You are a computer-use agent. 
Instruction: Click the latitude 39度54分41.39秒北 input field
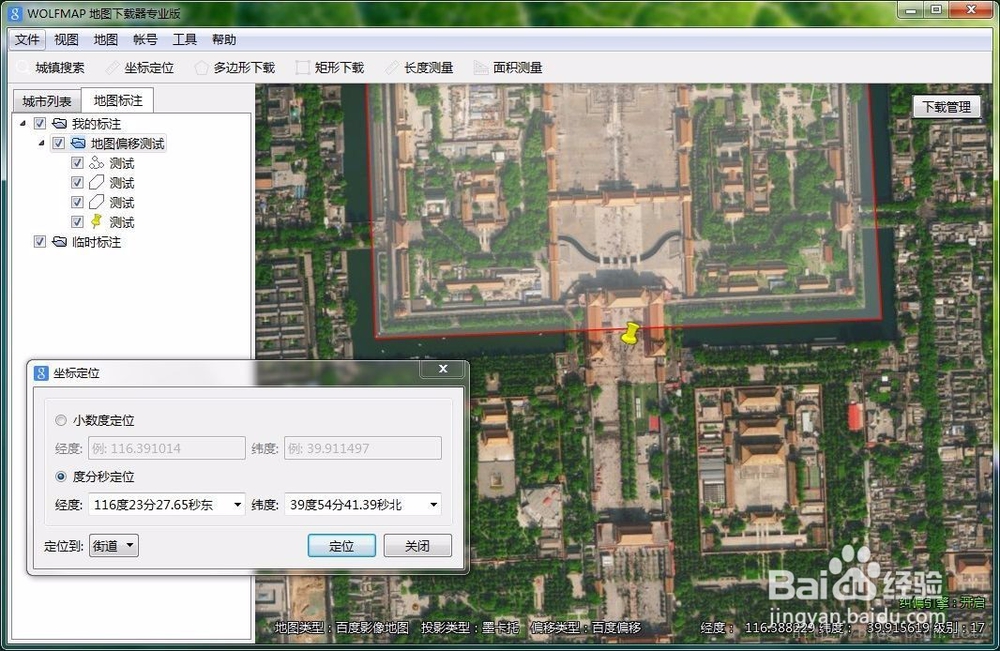[350, 504]
